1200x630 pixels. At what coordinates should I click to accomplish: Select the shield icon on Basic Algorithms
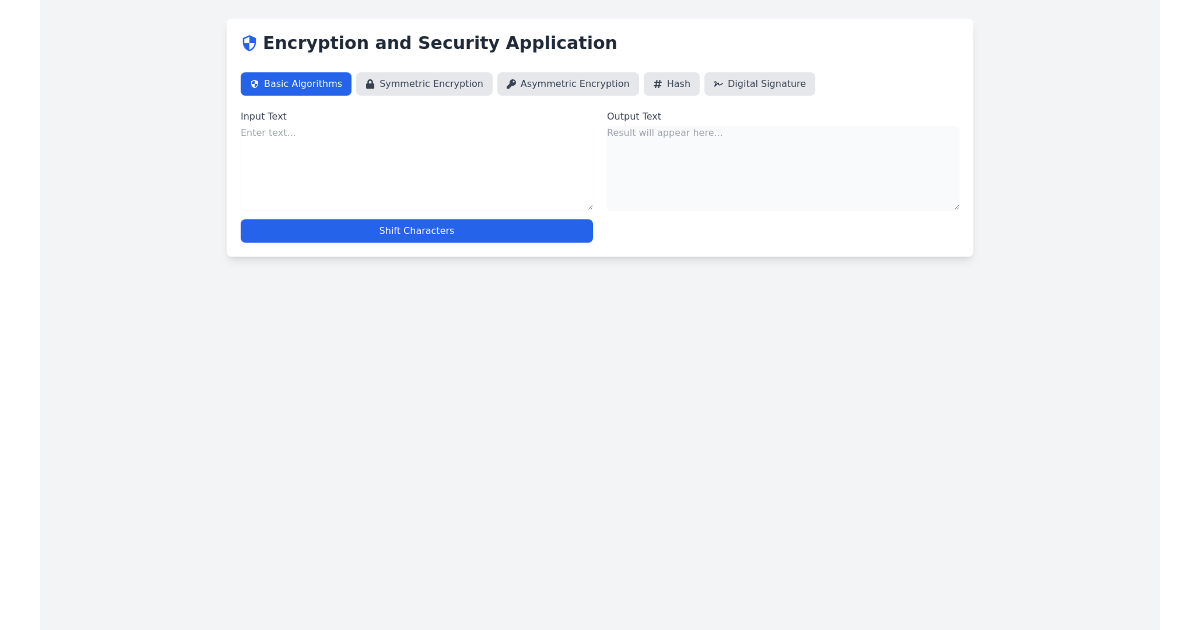[x=254, y=84]
